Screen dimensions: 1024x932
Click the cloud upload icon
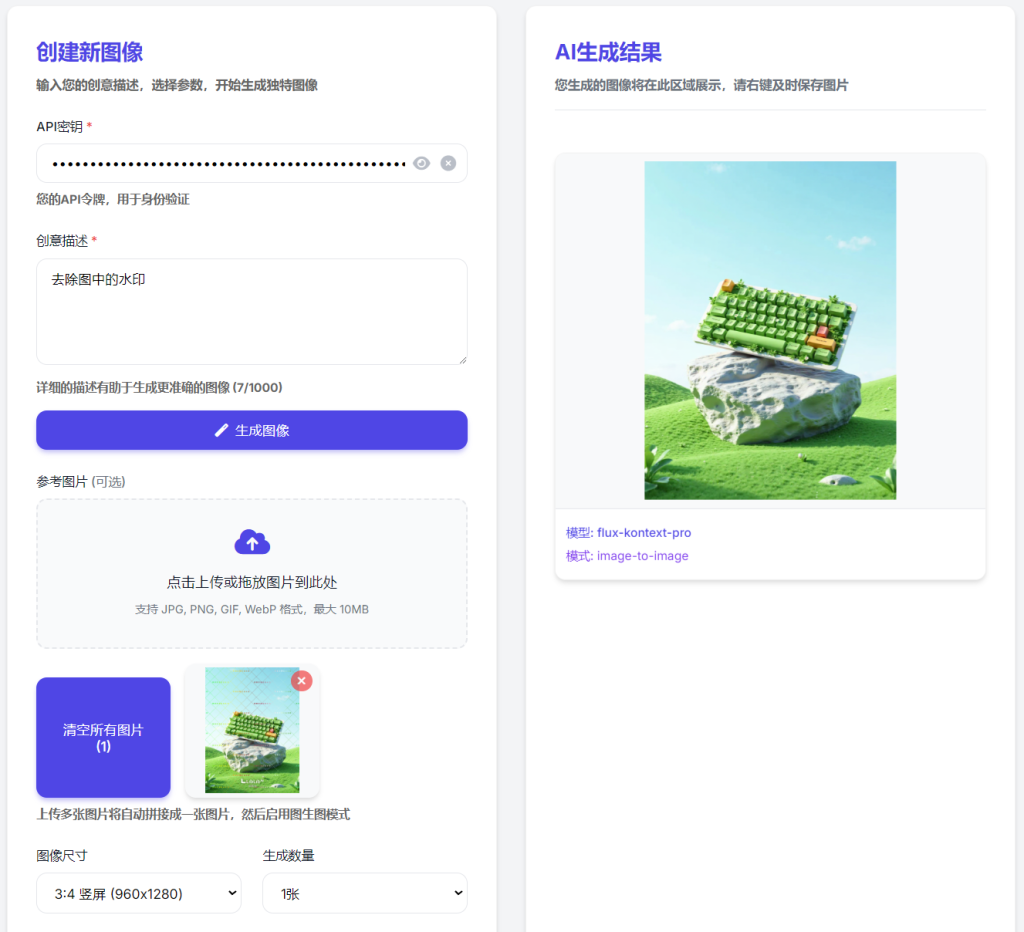click(252, 542)
